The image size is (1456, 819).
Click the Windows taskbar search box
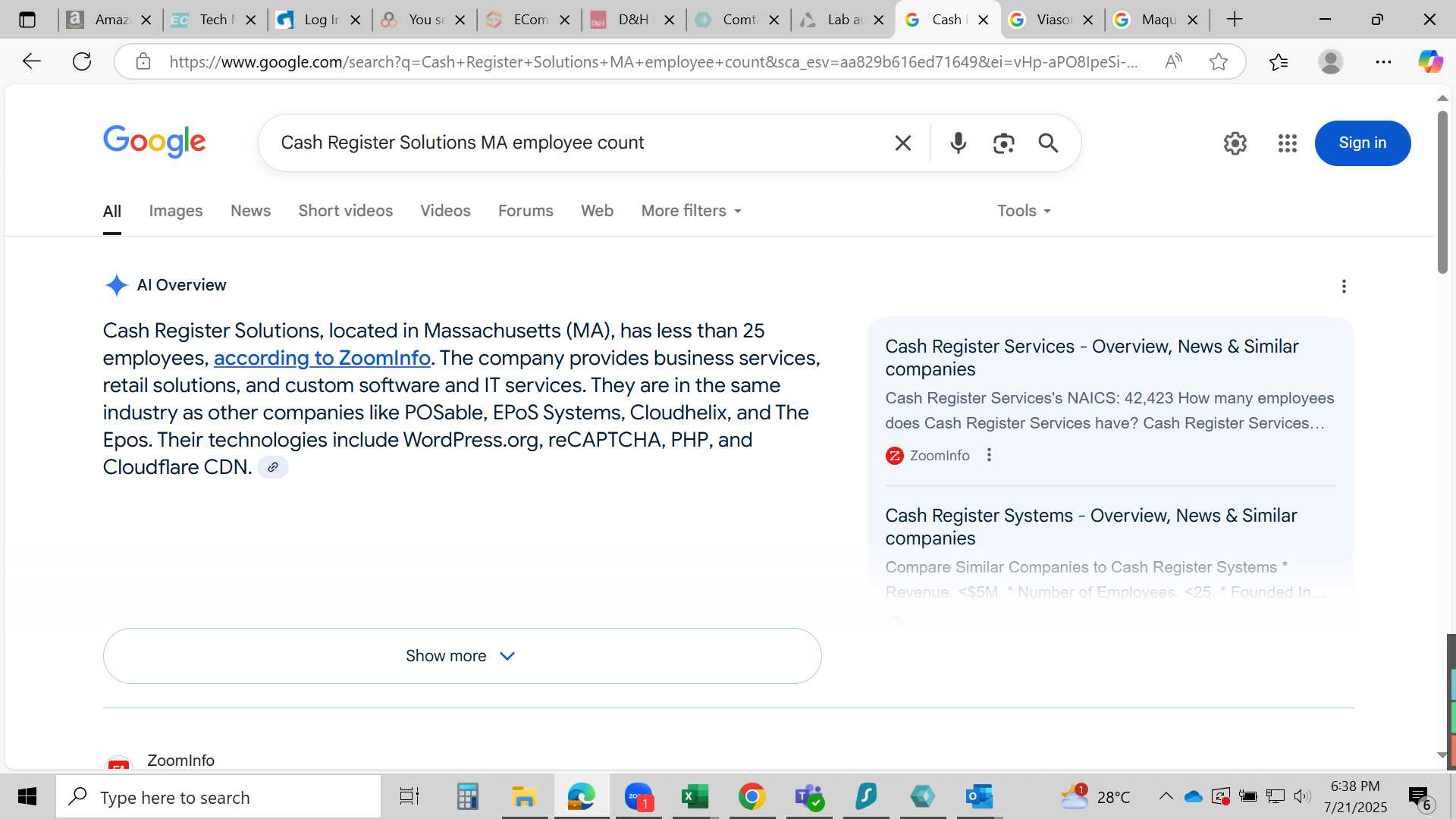point(218,796)
